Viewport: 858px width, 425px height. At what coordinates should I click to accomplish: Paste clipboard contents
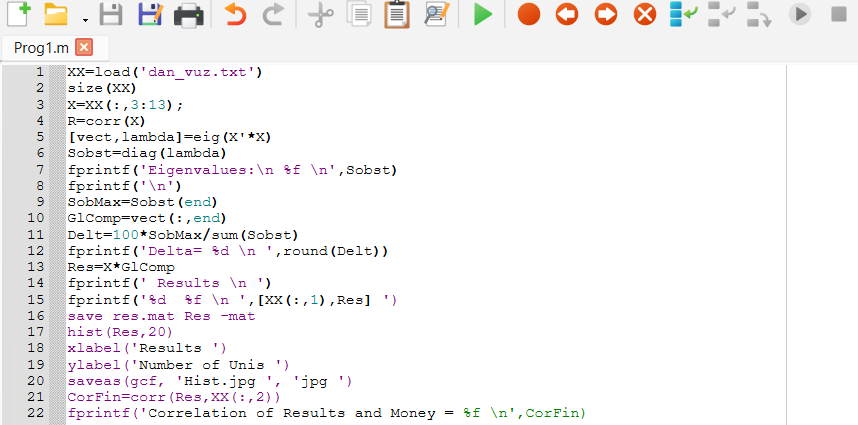[x=397, y=15]
